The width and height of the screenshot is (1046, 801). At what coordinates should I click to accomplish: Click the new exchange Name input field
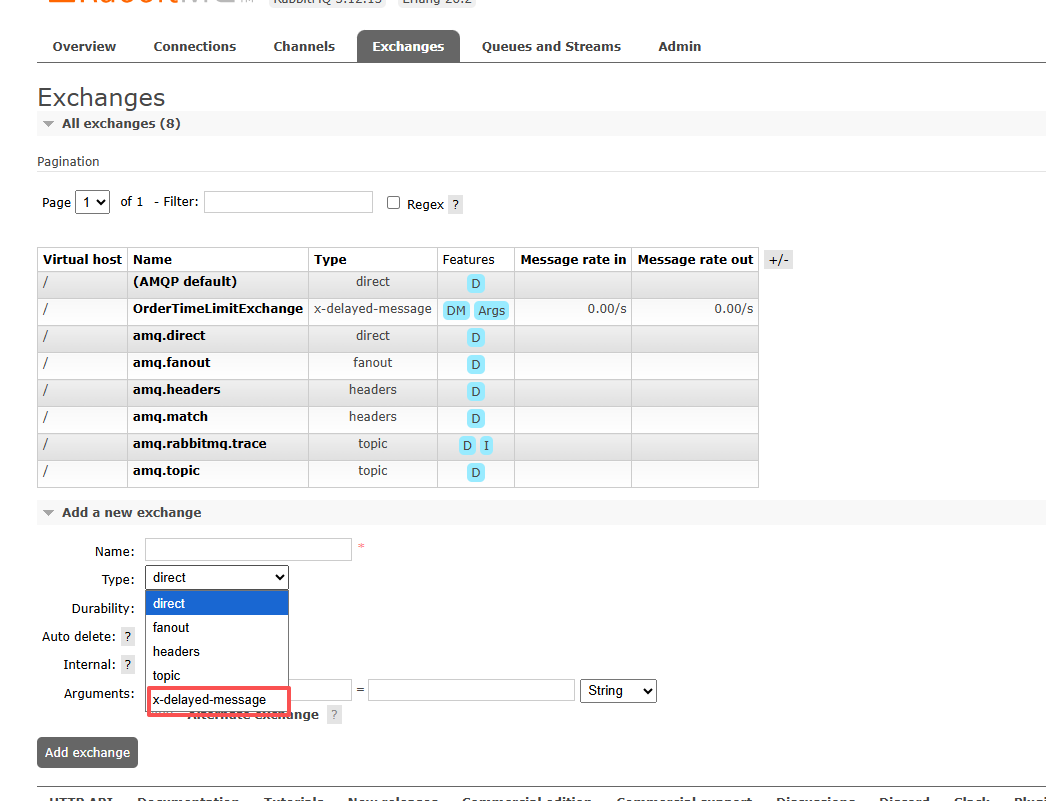point(248,550)
